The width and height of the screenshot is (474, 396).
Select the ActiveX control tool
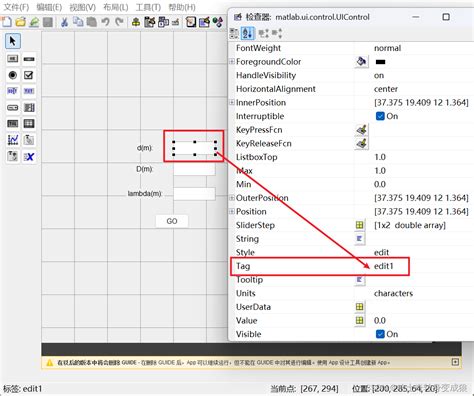coord(29,156)
